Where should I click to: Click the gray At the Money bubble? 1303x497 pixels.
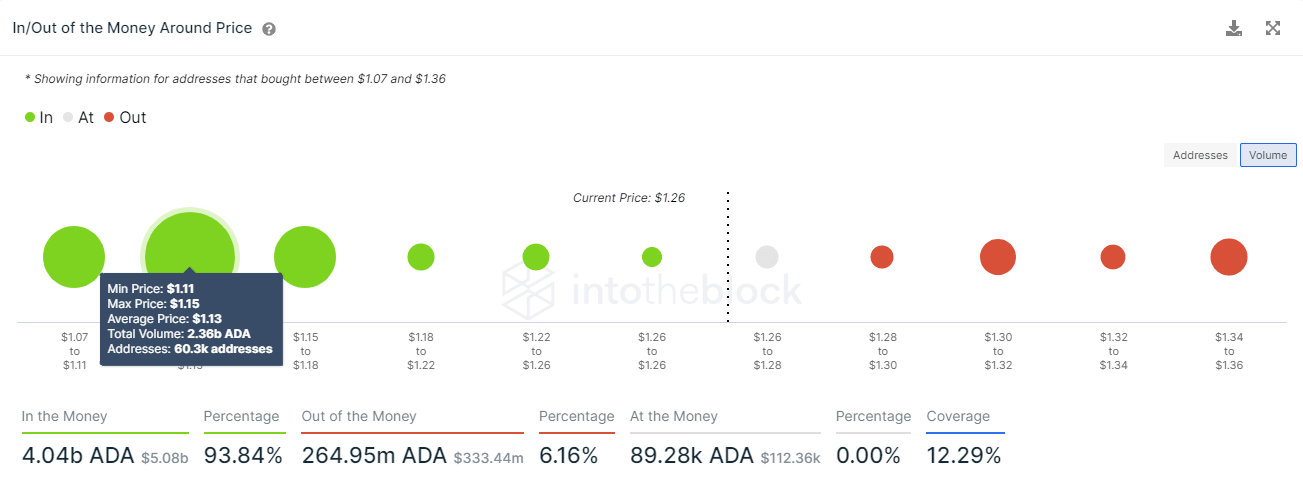tap(767, 257)
